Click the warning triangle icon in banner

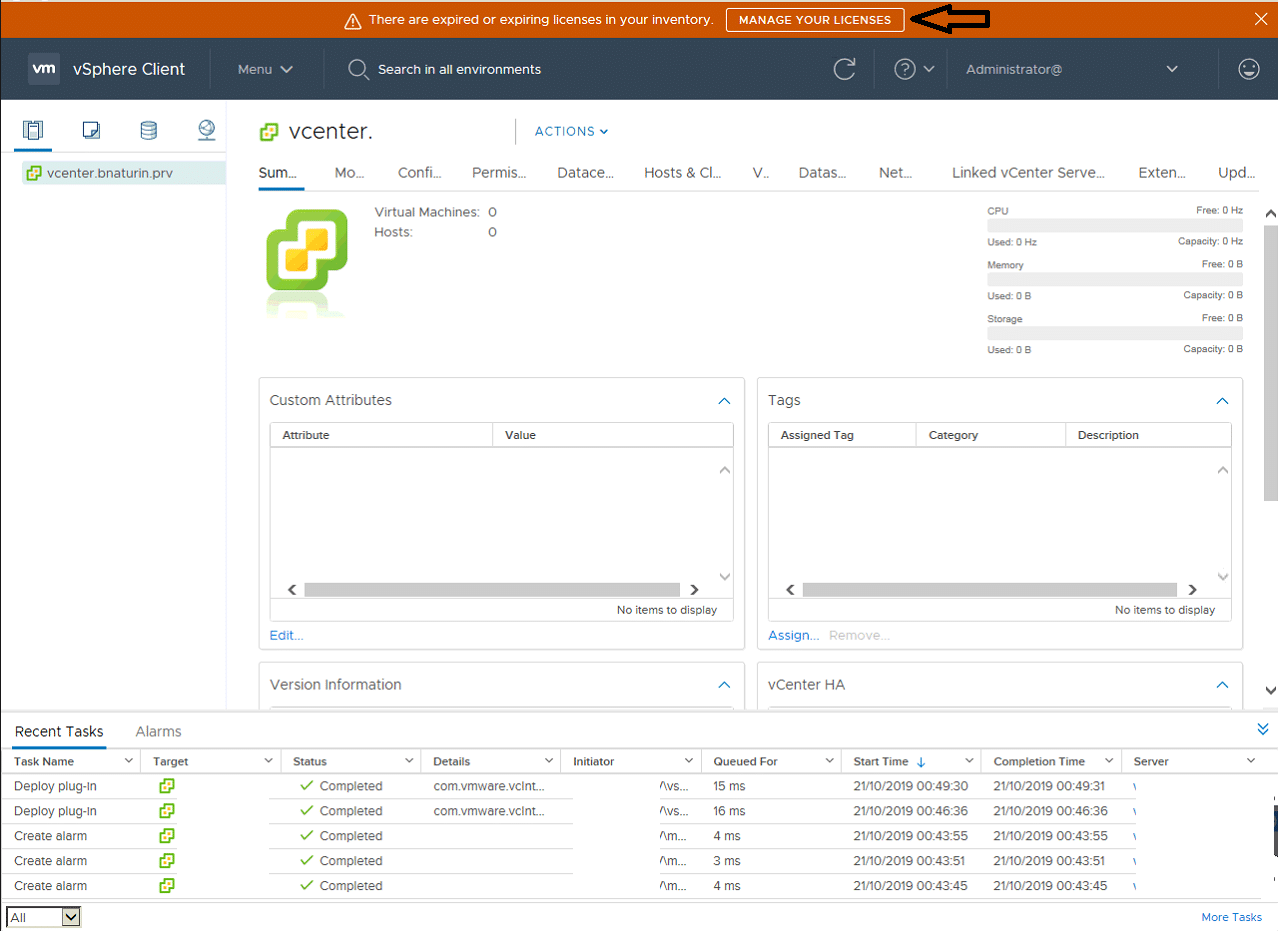coord(352,20)
